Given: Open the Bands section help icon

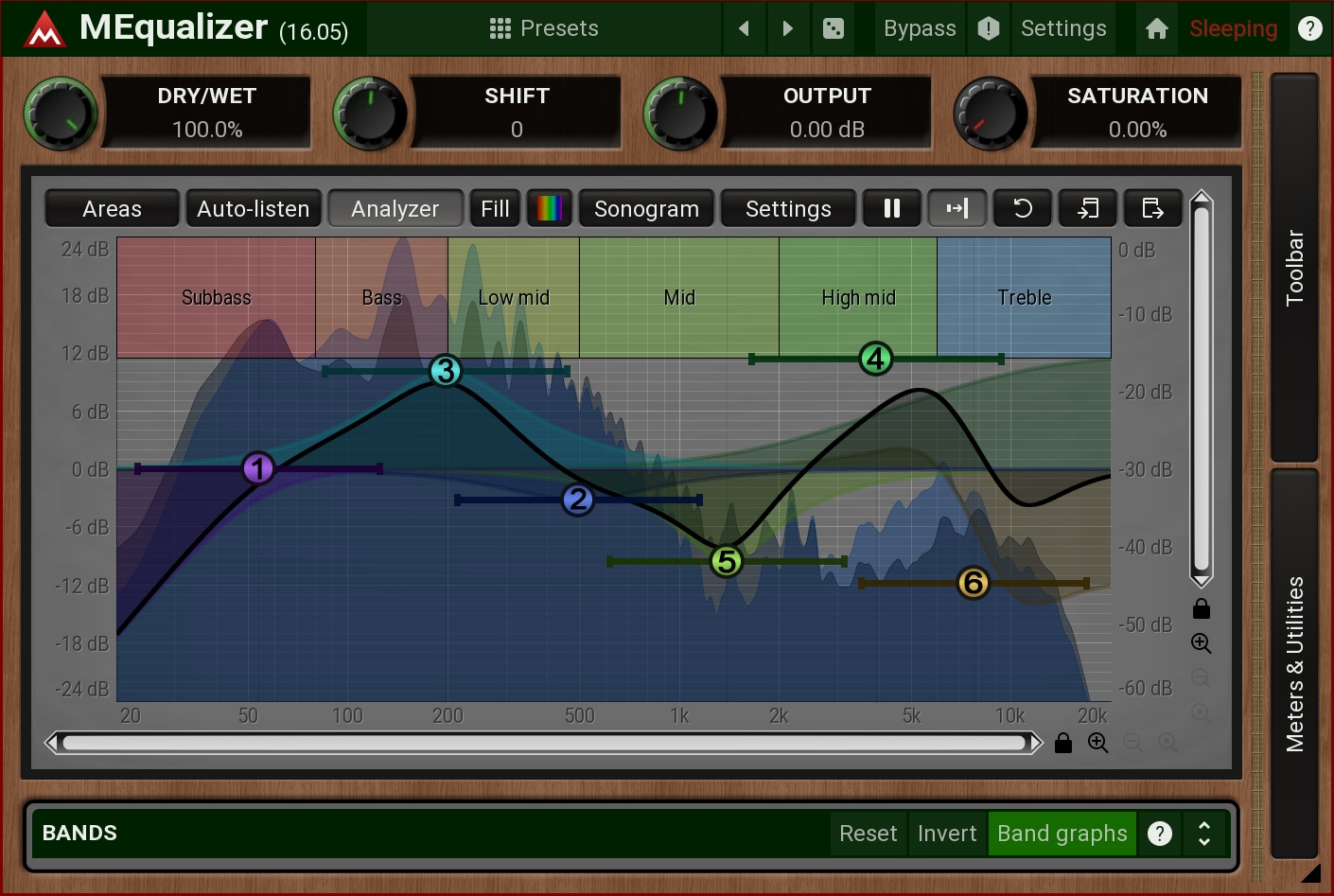Looking at the screenshot, I should [1160, 834].
